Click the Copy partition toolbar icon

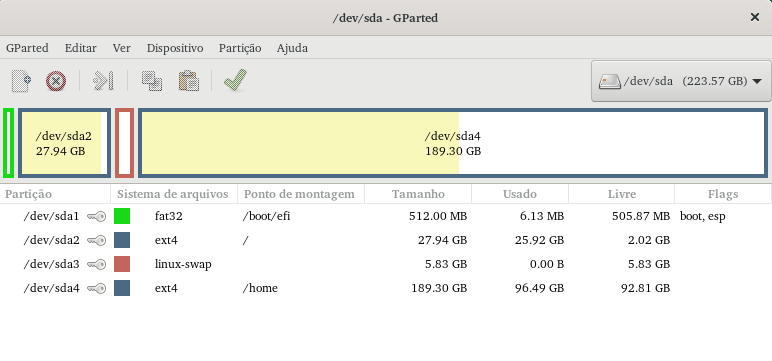pyautogui.click(x=152, y=81)
